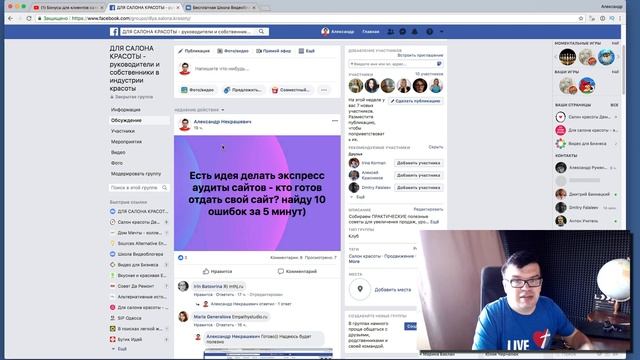This screenshot has width=640, height=360.
Task: Click Сделать публикацию button
Action: [415, 101]
